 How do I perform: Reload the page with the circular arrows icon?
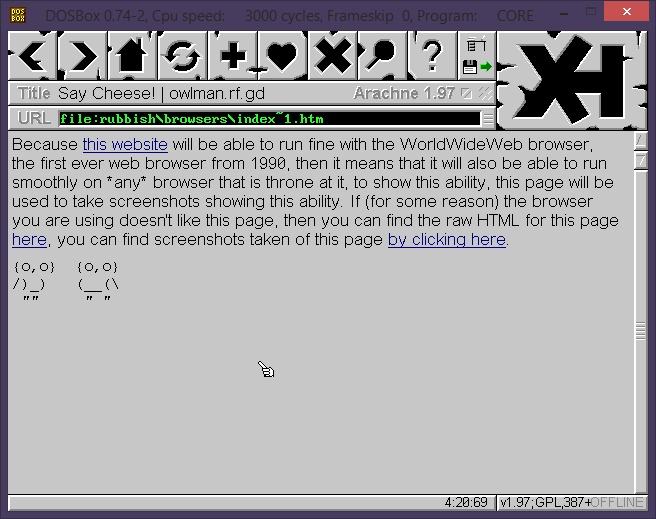(182, 56)
